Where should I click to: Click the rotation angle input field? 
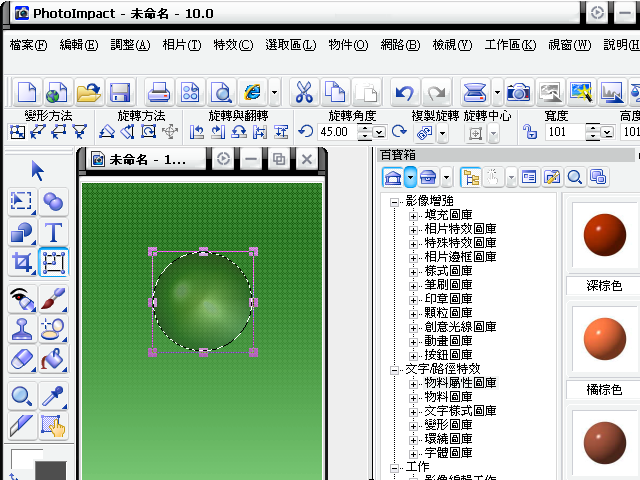[336, 132]
